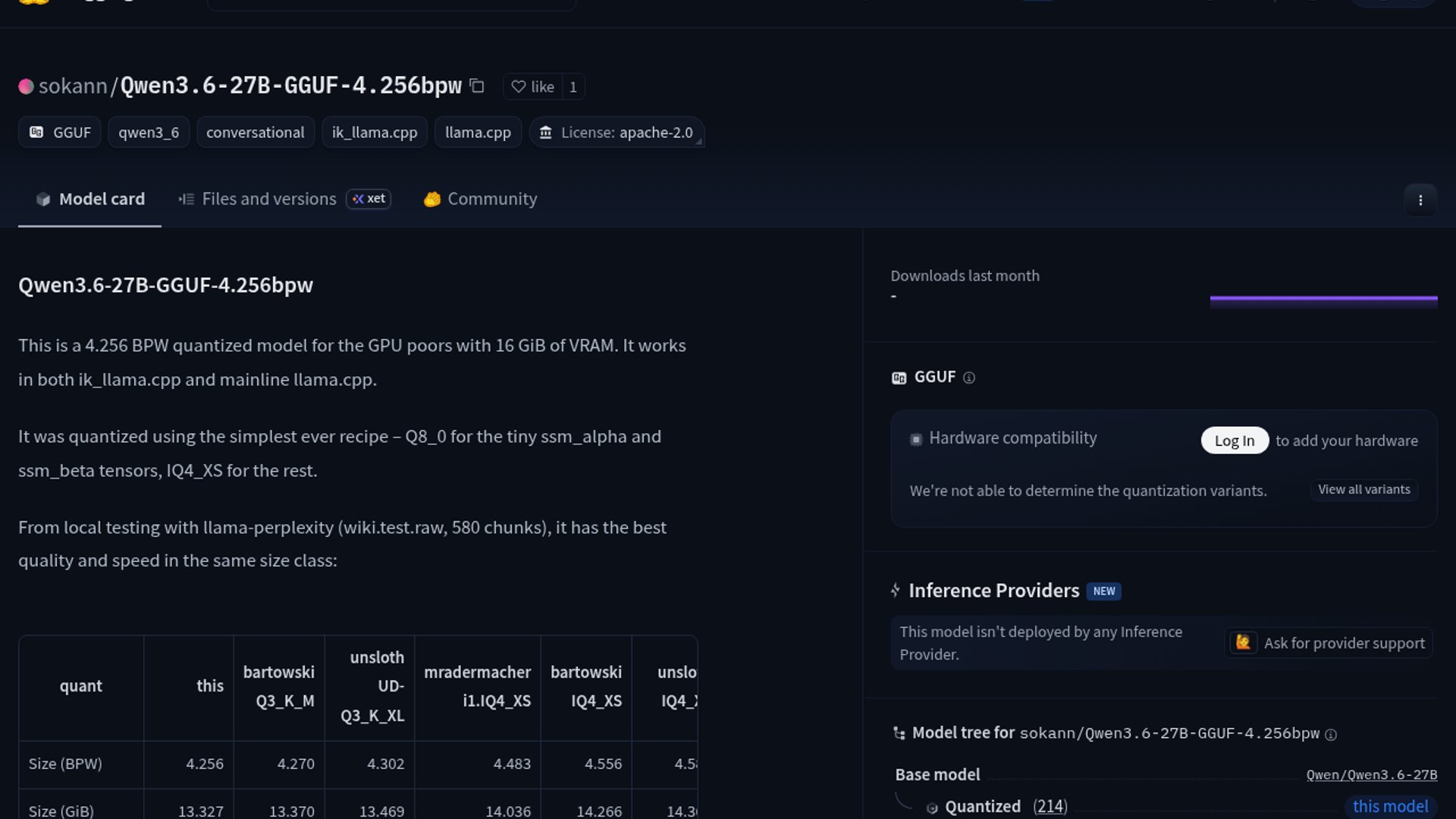Viewport: 1456px width, 819px height.
Task: Open the Quantized 214 models link
Action: point(1050,806)
